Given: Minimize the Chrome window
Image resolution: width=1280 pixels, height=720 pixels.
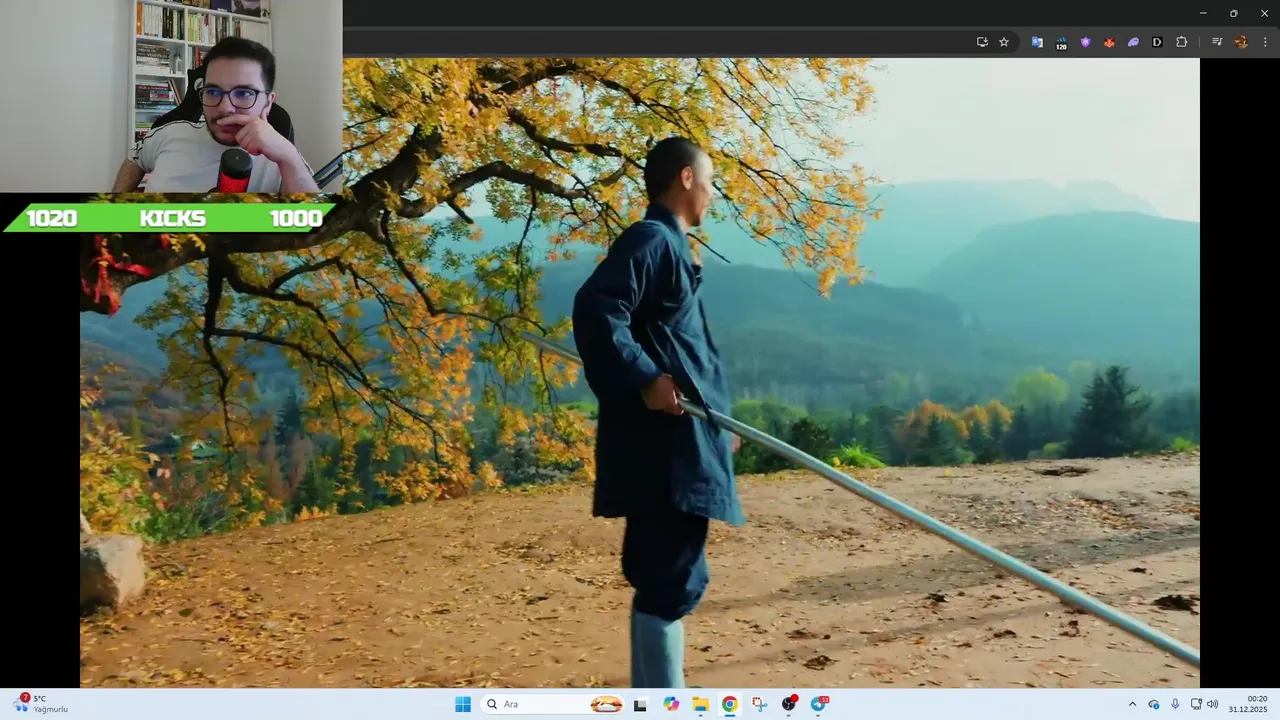Looking at the screenshot, I should [1203, 13].
